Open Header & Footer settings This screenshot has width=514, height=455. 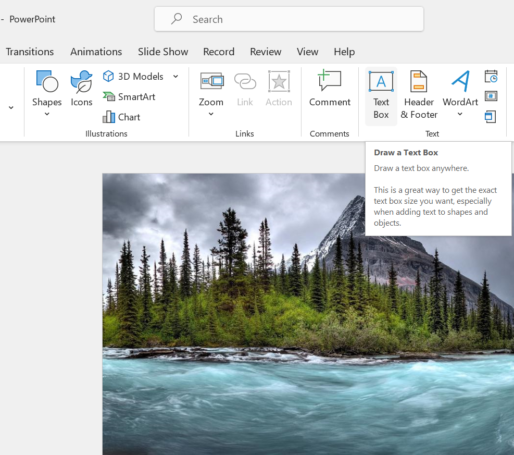pos(419,95)
